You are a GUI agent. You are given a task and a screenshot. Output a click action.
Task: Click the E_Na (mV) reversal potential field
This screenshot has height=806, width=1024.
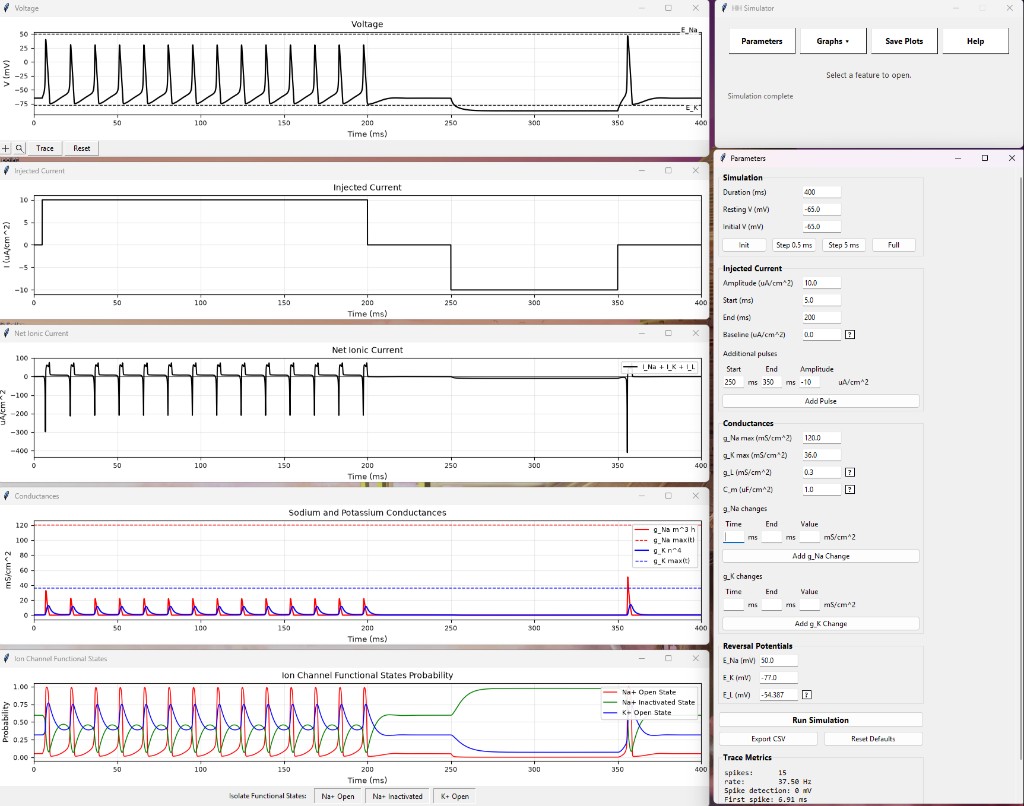[778, 660]
